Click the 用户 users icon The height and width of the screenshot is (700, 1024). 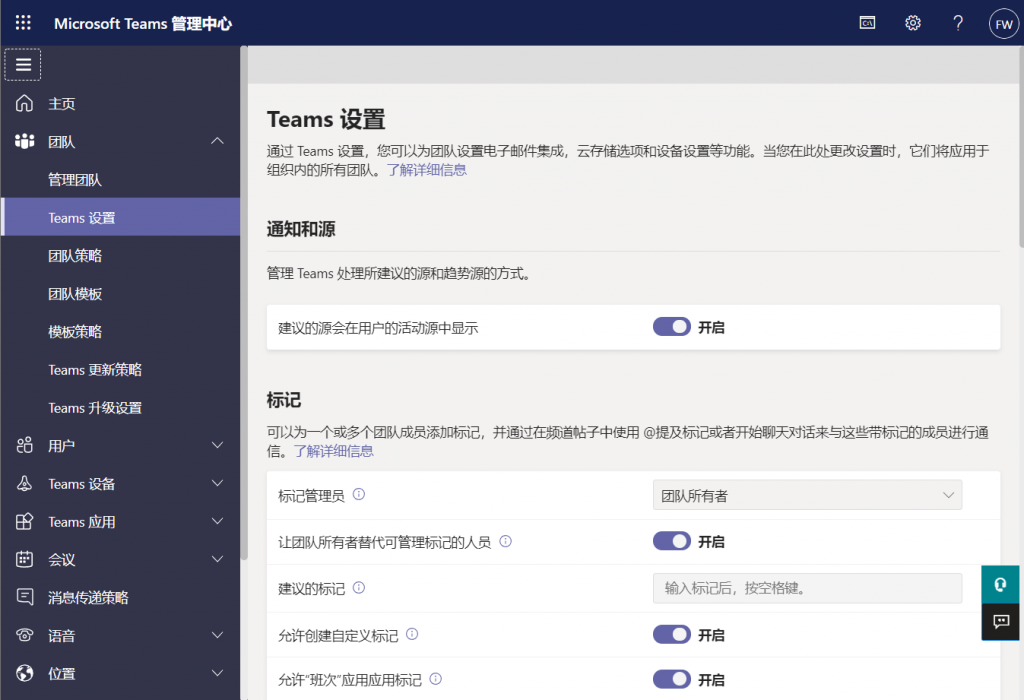[x=24, y=445]
